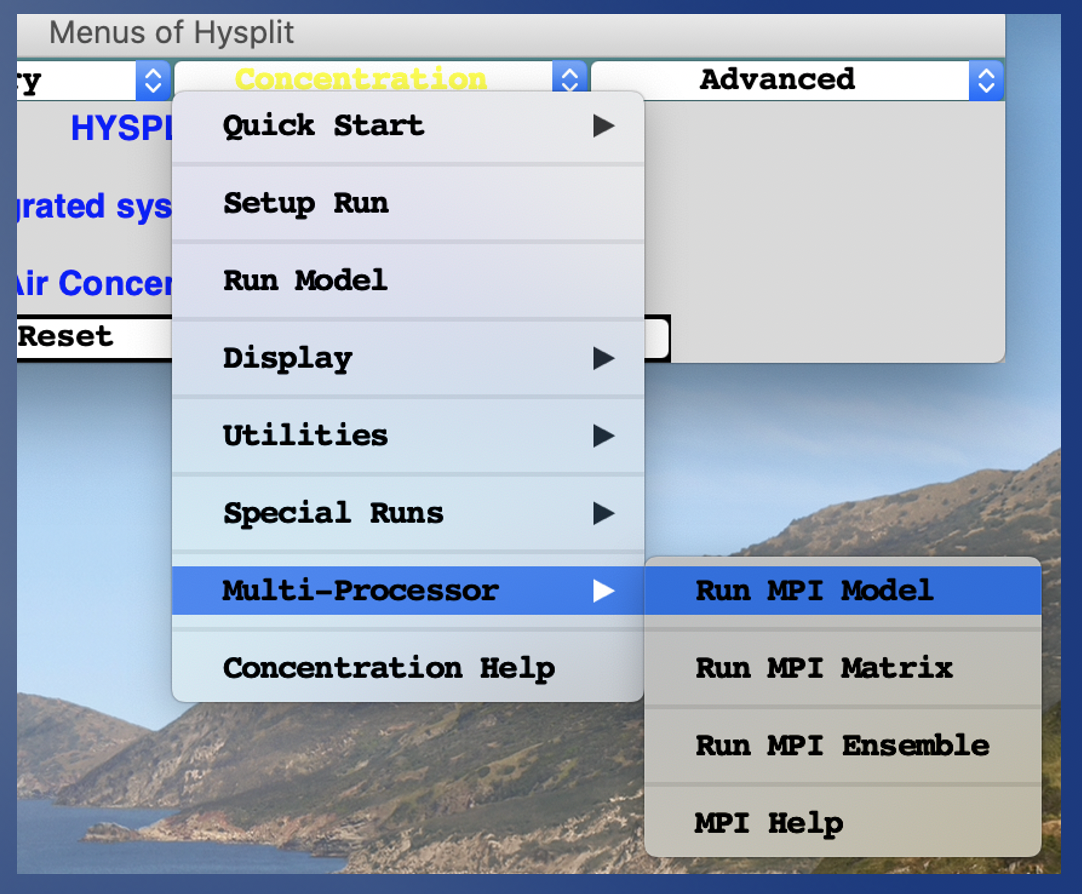Open the Display submenu

(x=408, y=359)
